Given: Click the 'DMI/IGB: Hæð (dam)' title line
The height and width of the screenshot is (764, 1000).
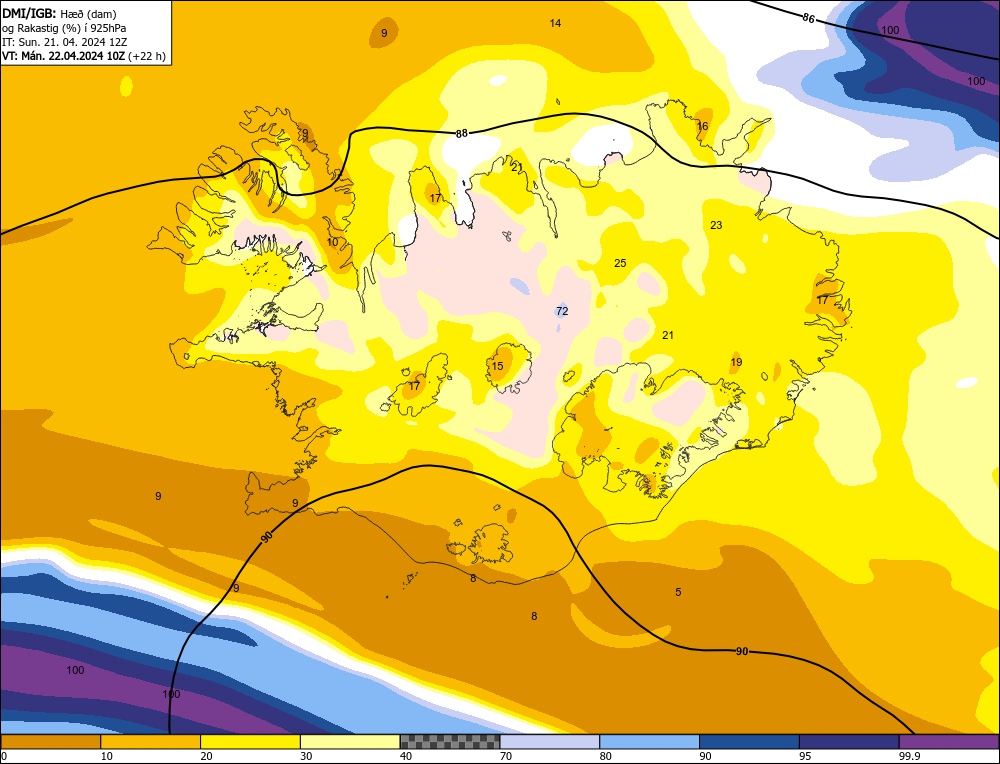Looking at the screenshot, I should [59, 13].
